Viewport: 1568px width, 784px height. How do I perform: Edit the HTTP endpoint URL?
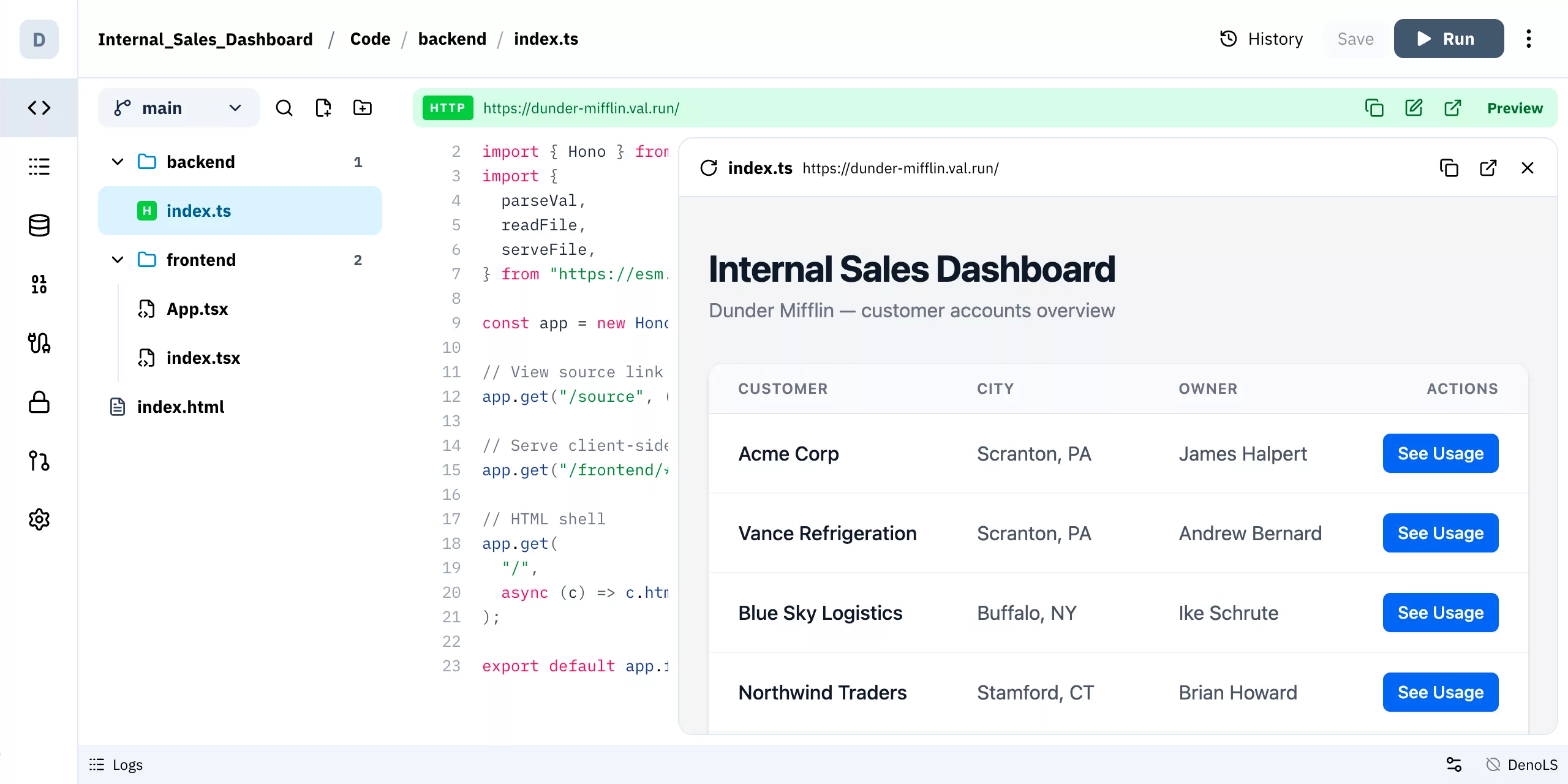pyautogui.click(x=1413, y=108)
